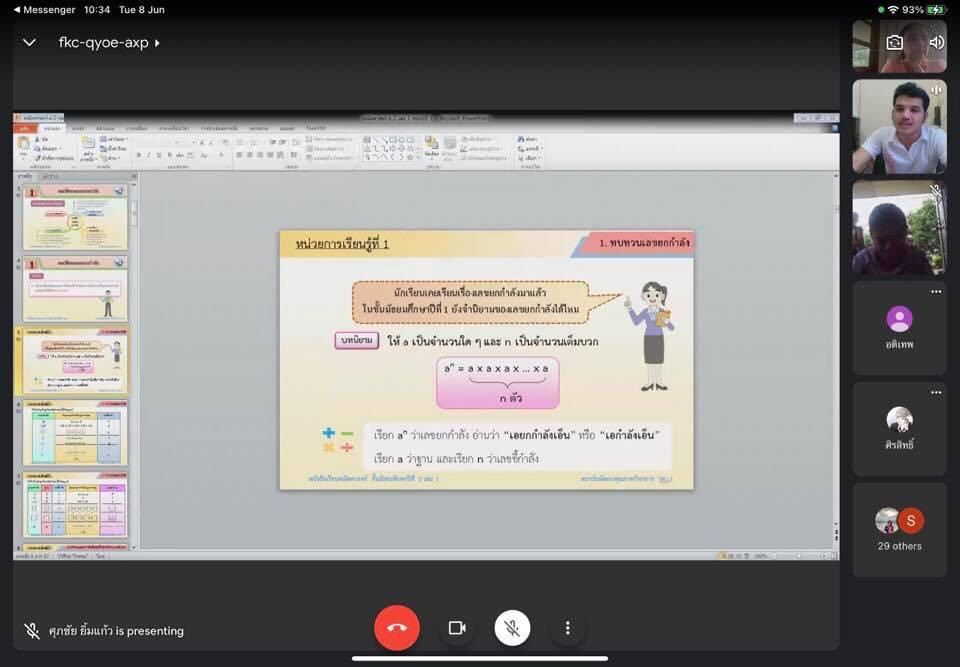This screenshot has height=667, width=960.
Task: Change audio output via the speaker icon
Action: [x=936, y=43]
